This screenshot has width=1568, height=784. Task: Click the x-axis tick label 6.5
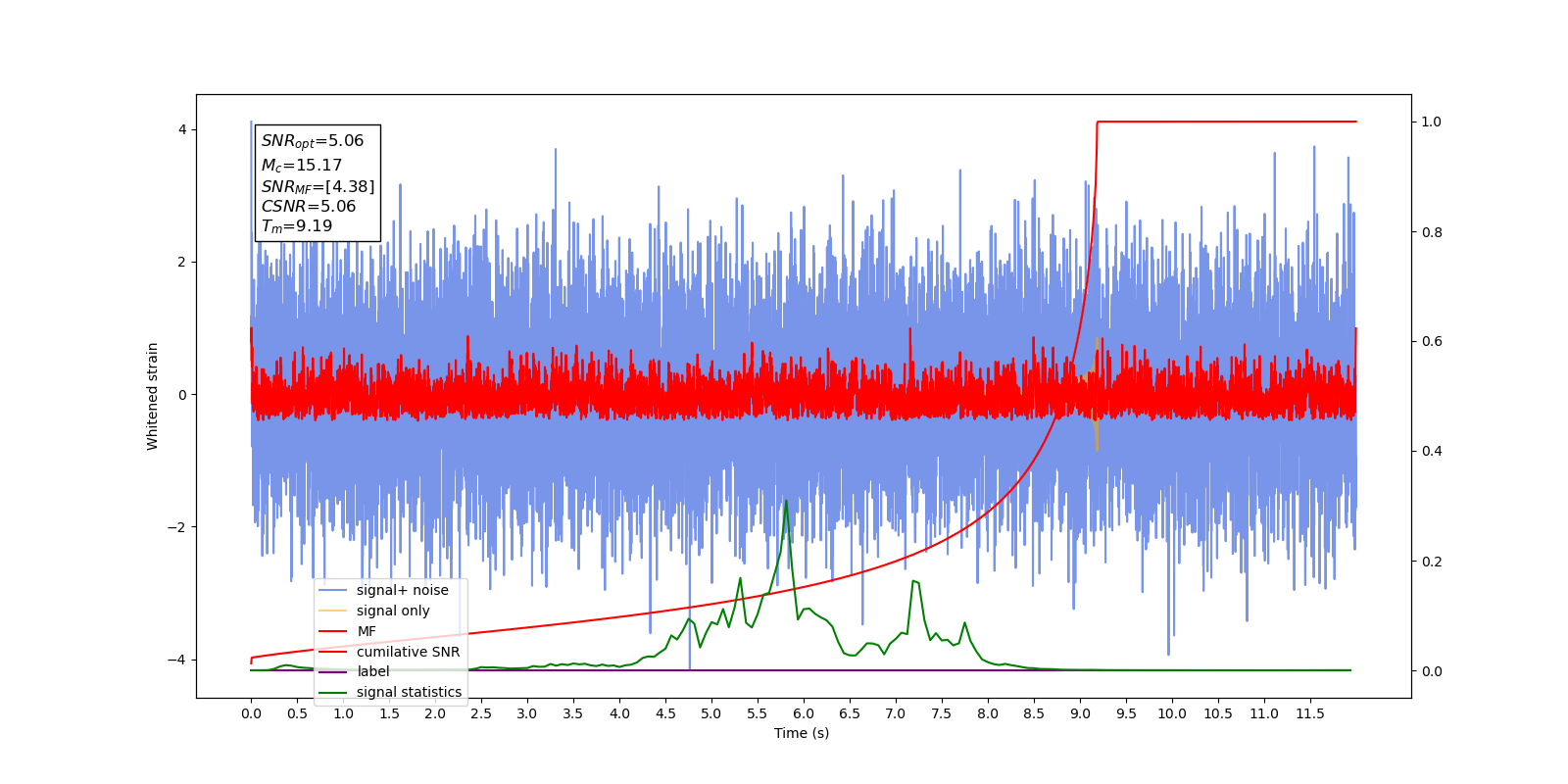click(850, 713)
